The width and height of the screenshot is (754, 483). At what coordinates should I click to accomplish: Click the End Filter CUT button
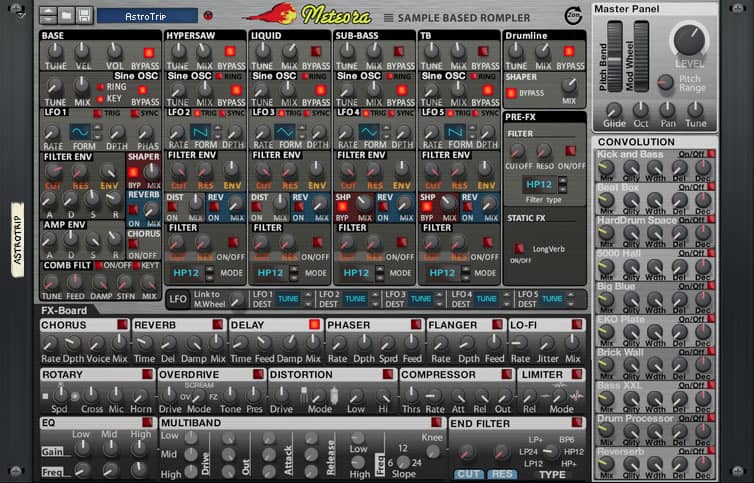(x=468, y=474)
